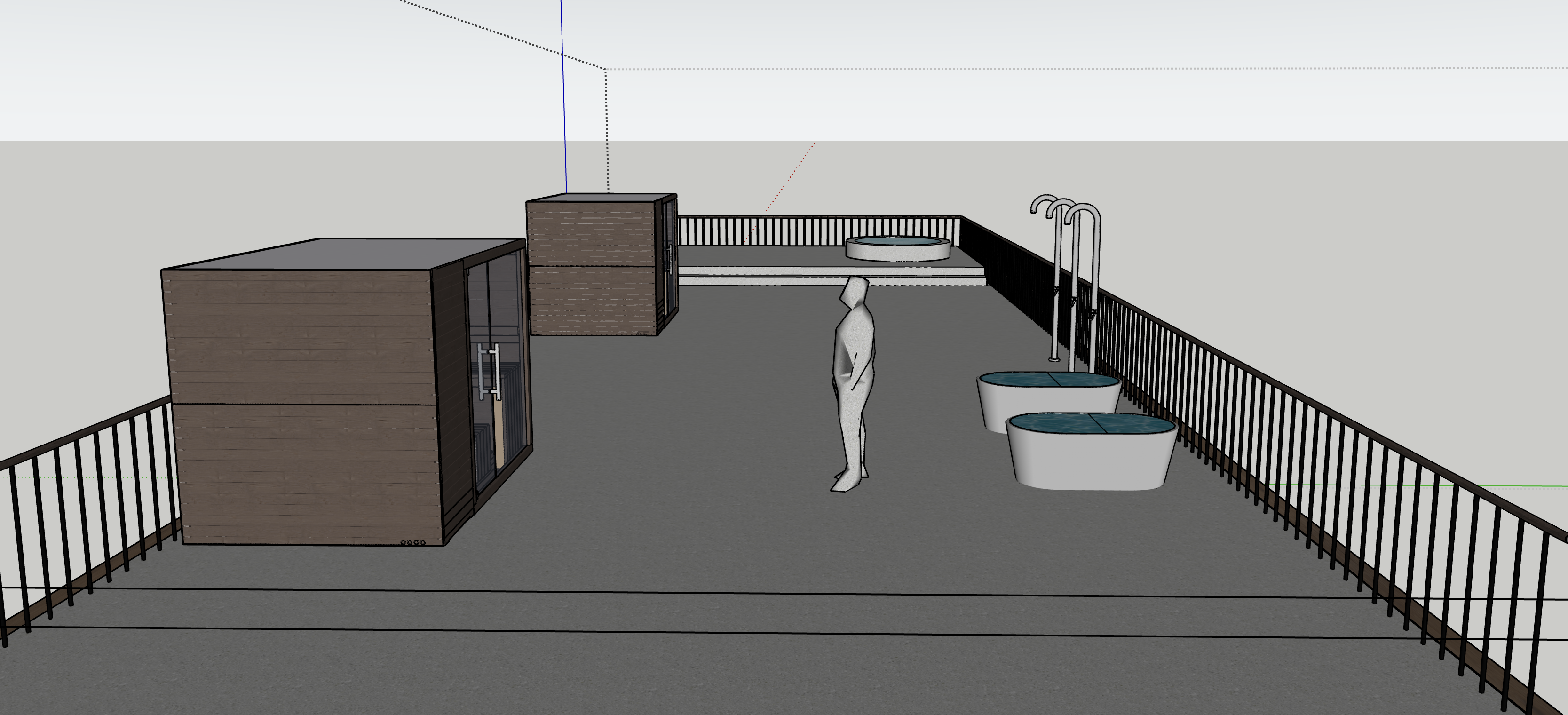
Task: Click the green axis line at right
Action: [1522, 486]
